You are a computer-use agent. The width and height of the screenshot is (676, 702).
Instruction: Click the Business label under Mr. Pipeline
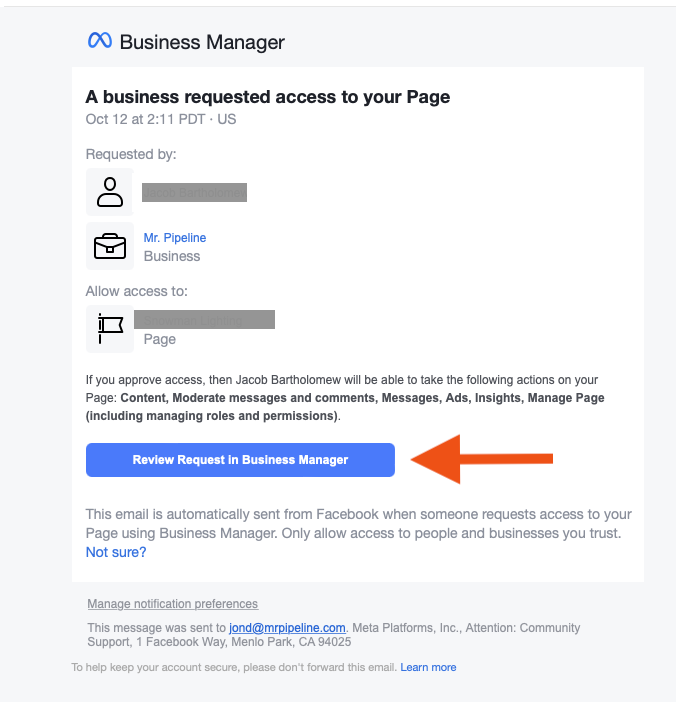pos(171,256)
